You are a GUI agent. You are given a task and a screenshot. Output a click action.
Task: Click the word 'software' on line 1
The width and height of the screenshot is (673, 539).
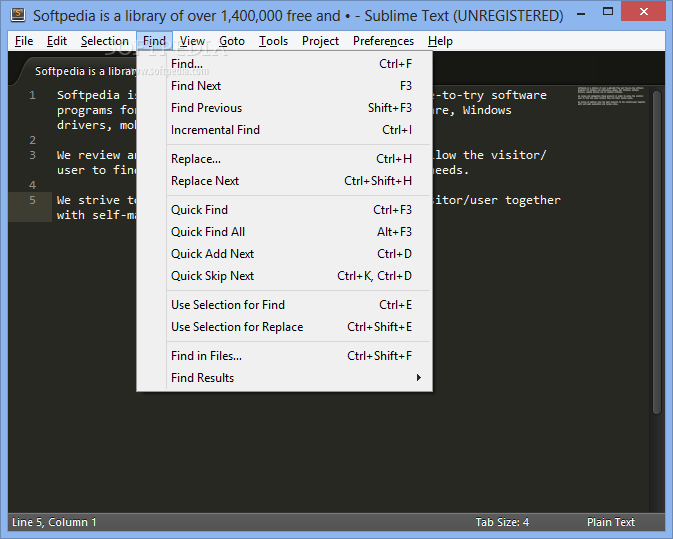[518, 95]
